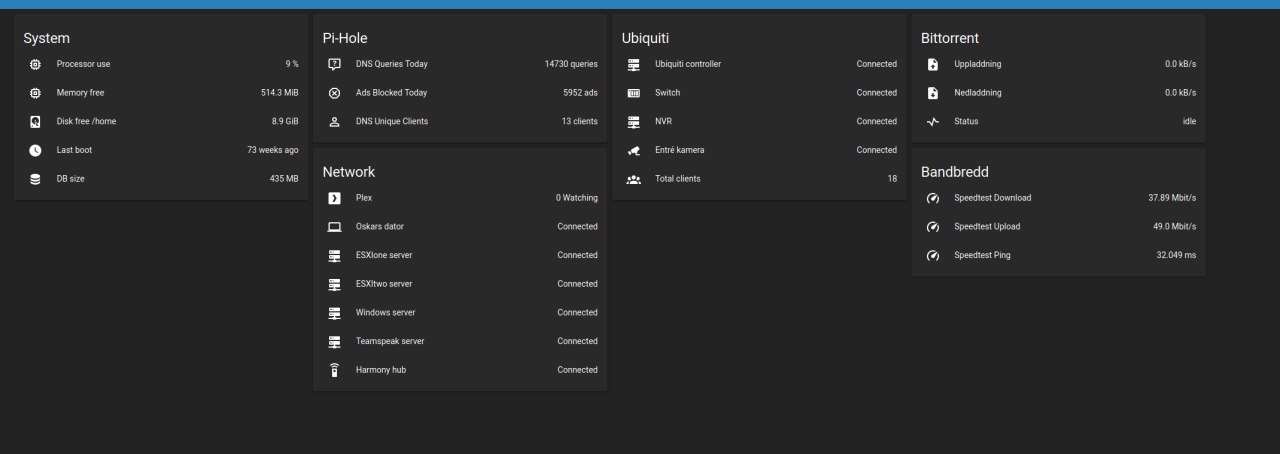Click the 0 Watching value
This screenshot has height=454, width=1280.
click(x=577, y=198)
